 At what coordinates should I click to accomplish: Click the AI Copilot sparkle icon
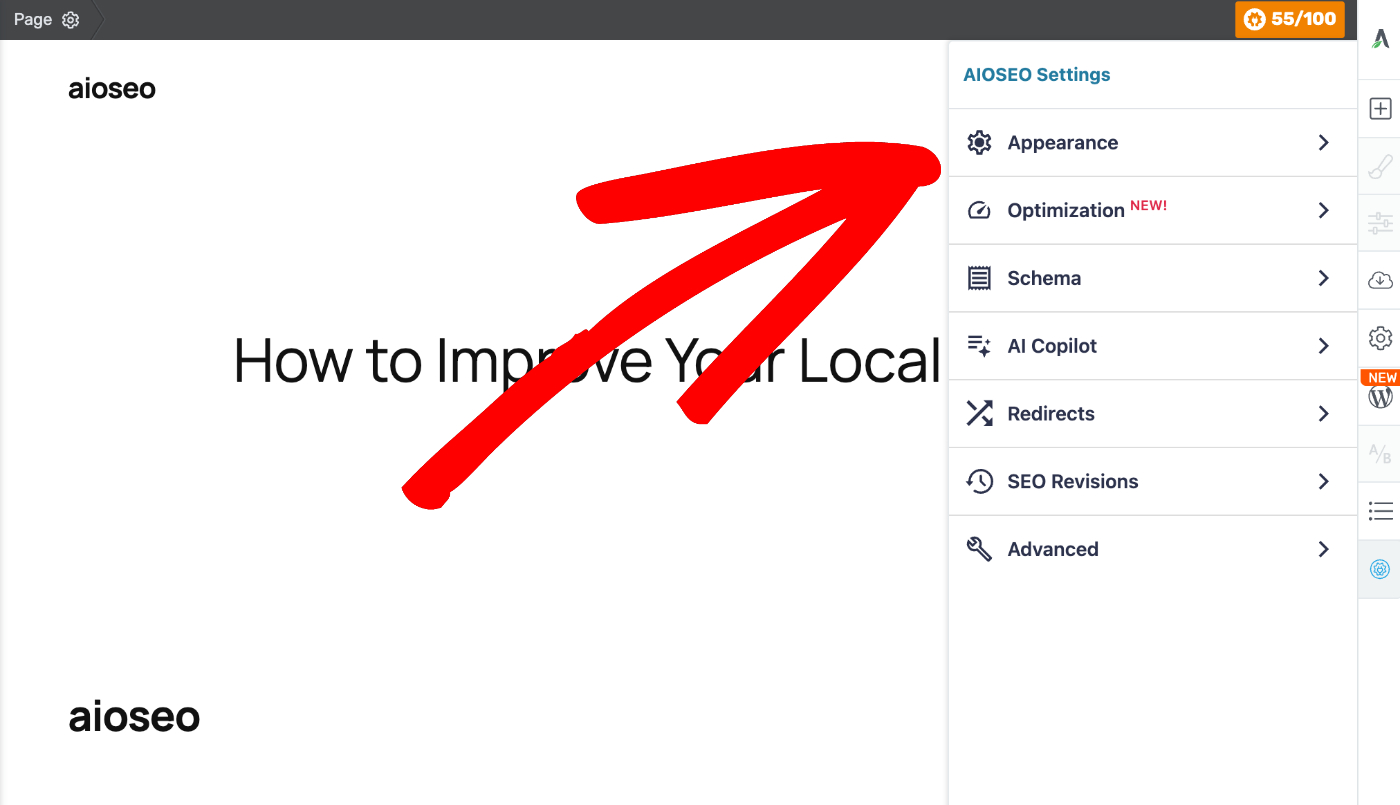point(979,346)
